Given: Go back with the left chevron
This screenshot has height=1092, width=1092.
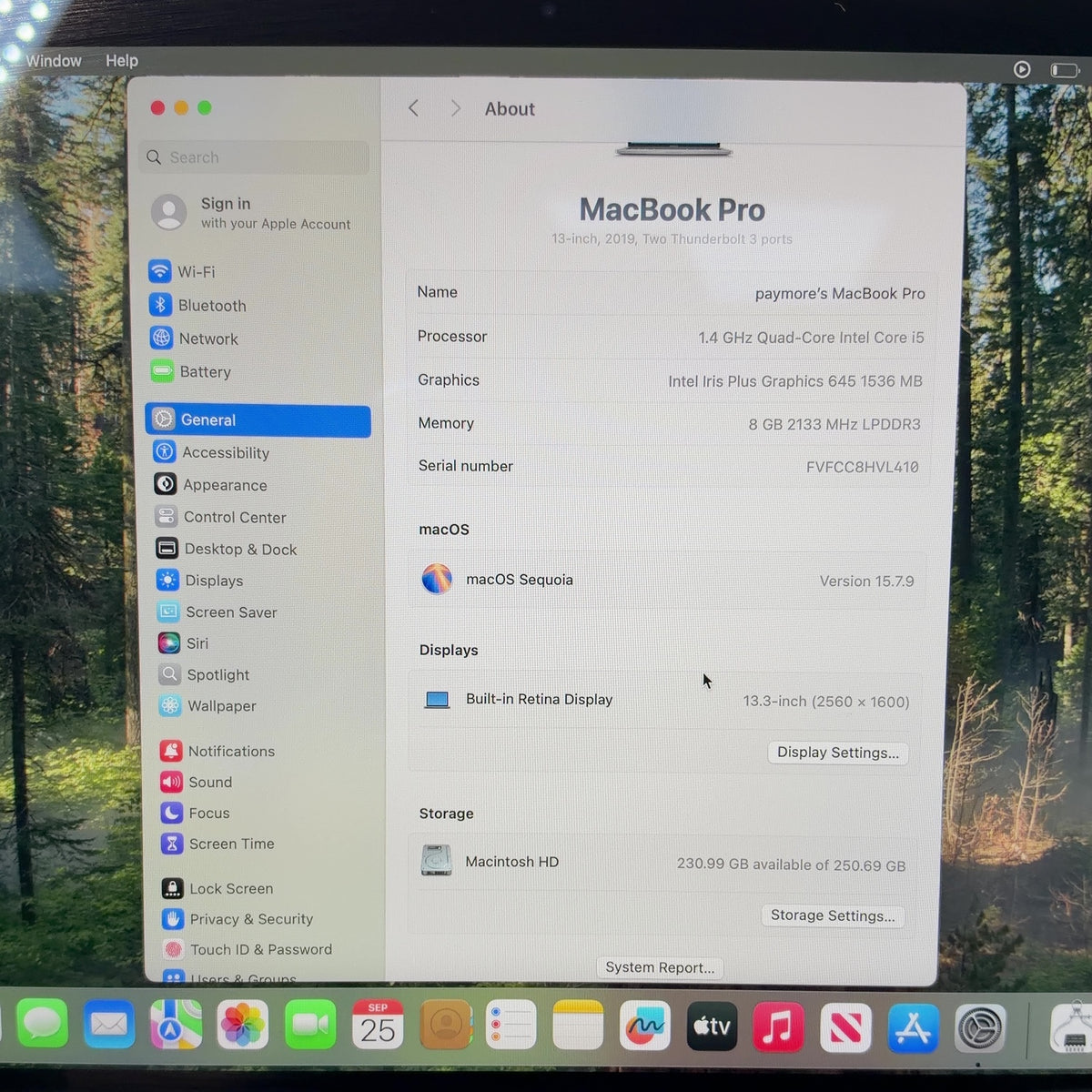Looking at the screenshot, I should pos(413,108).
